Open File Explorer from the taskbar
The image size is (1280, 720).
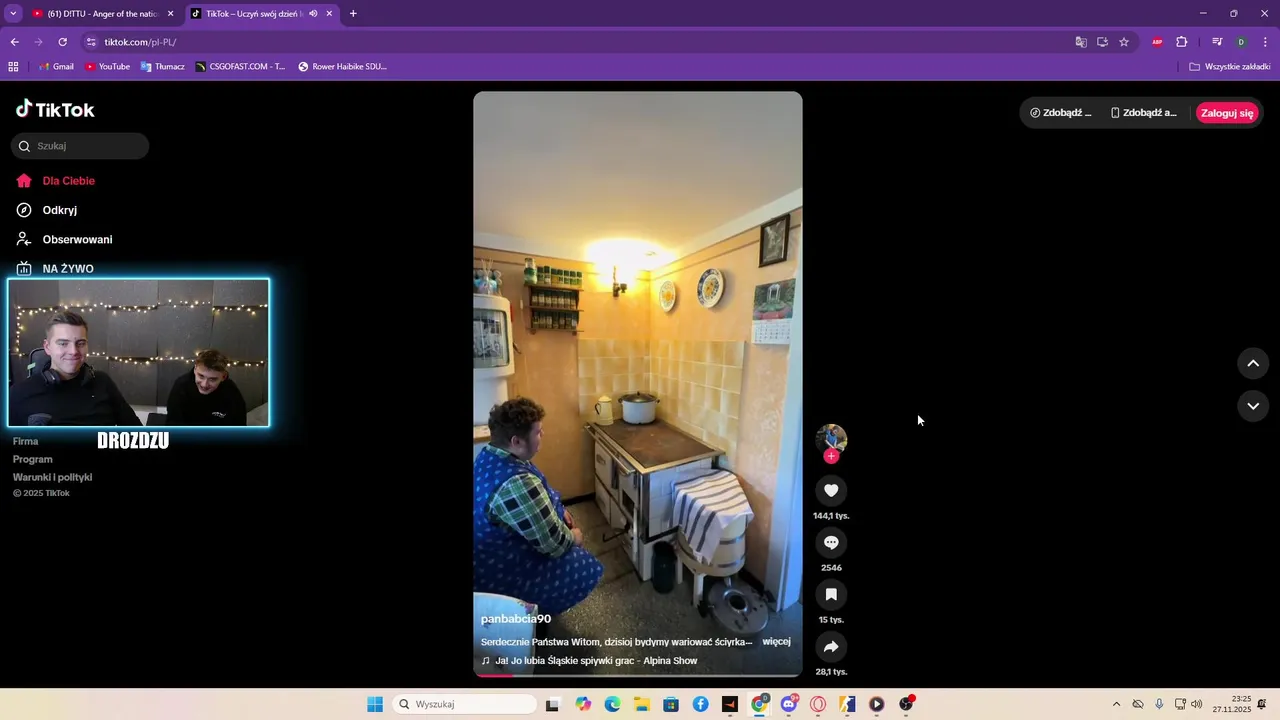tap(641, 704)
